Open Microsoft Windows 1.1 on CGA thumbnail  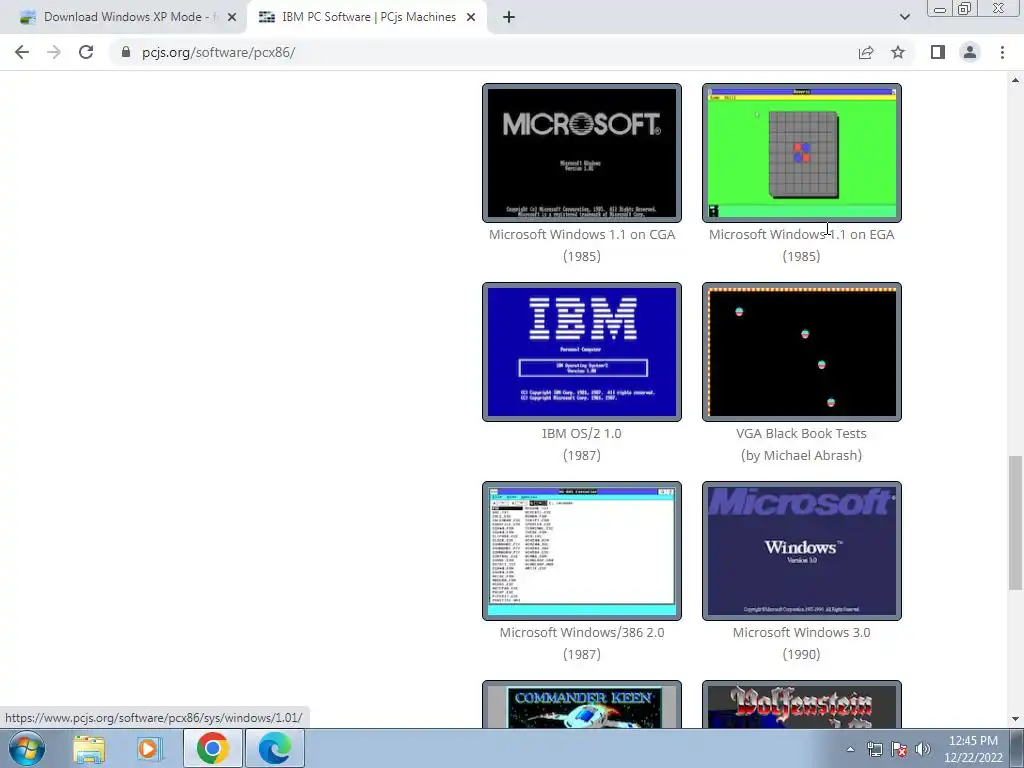click(x=581, y=153)
